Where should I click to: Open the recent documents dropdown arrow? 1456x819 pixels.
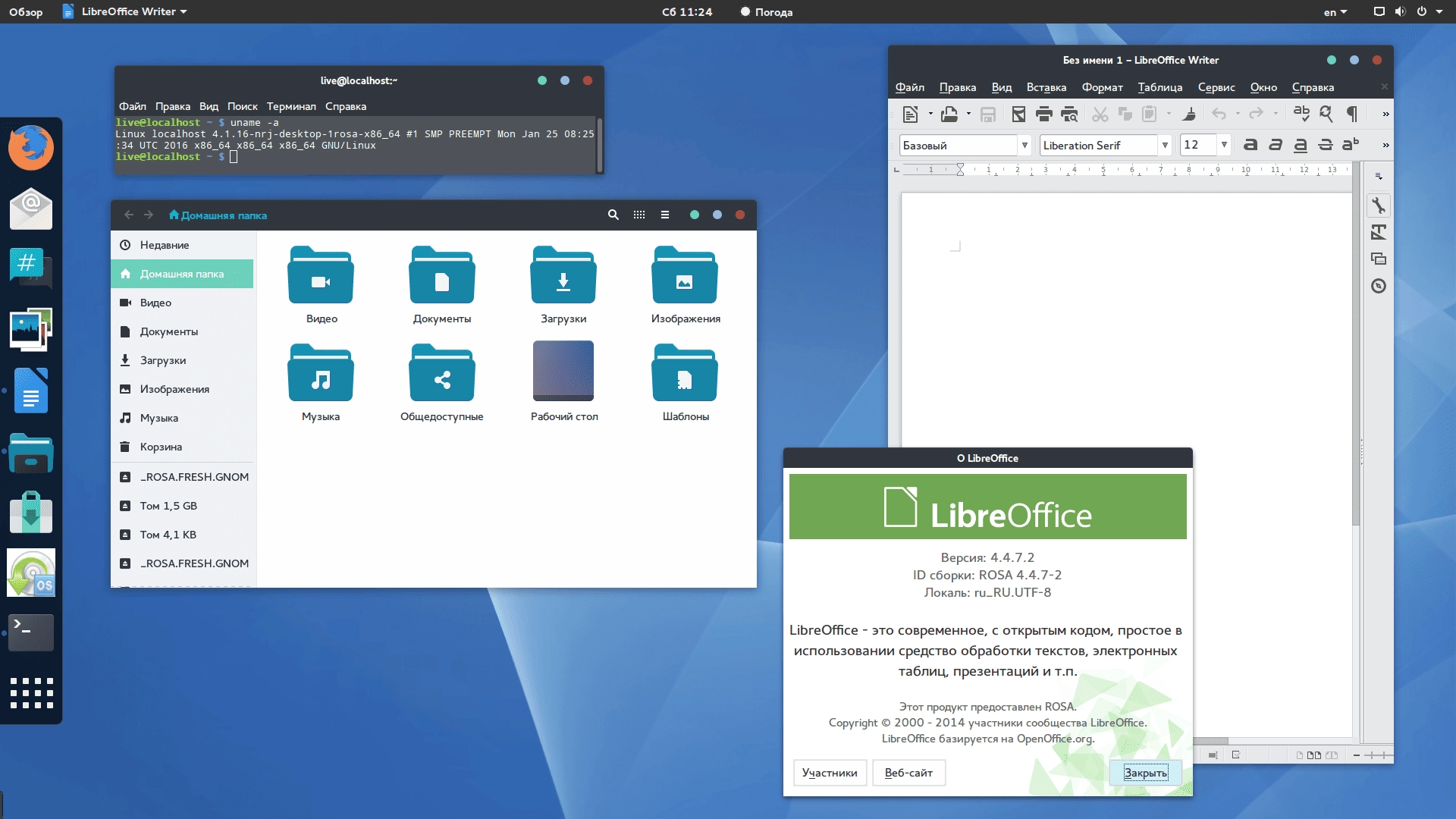(x=968, y=115)
